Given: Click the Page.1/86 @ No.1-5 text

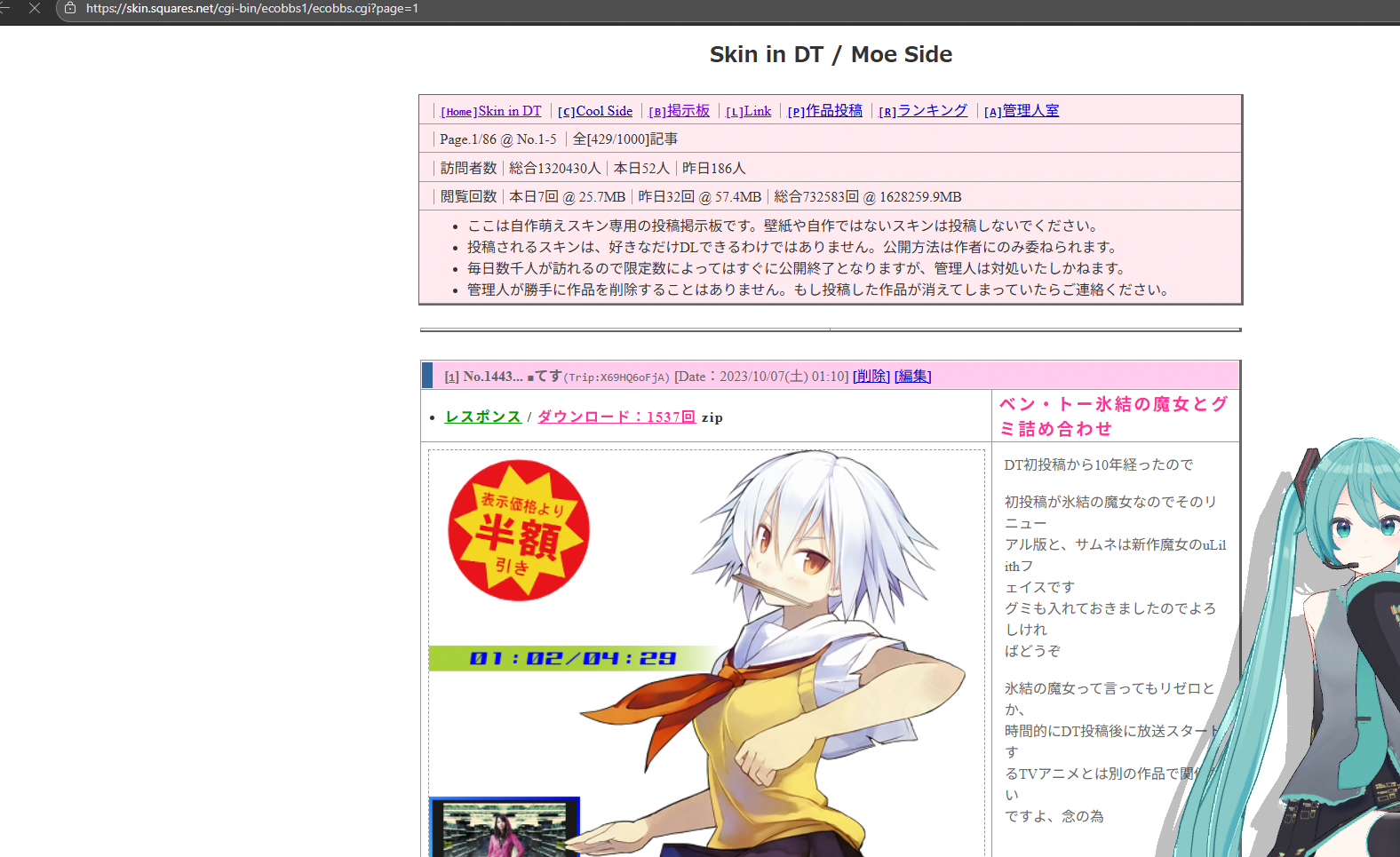Looking at the screenshot, I should (x=498, y=139).
